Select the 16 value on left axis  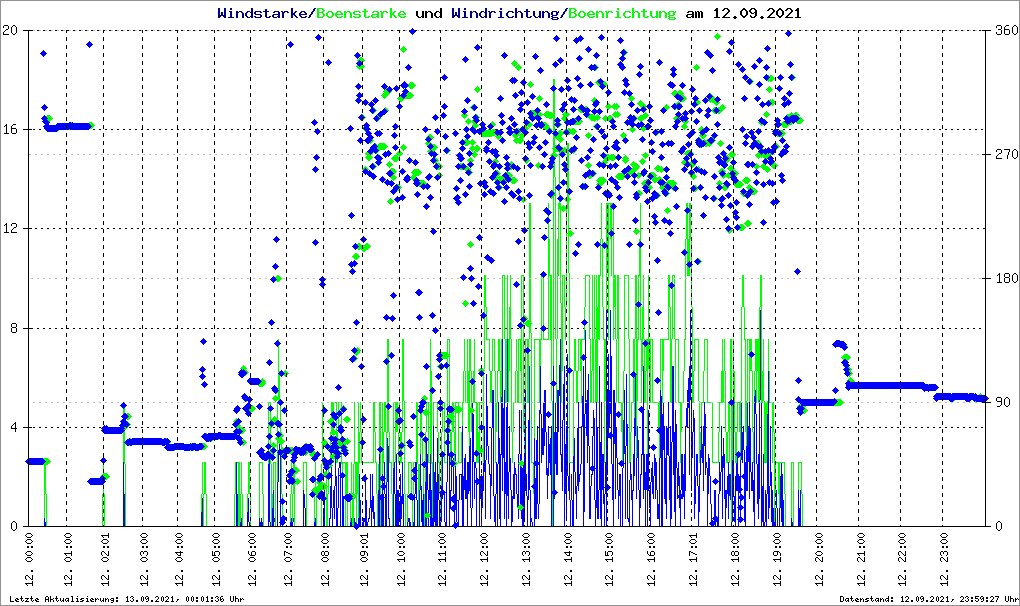pyautogui.click(x=11, y=129)
